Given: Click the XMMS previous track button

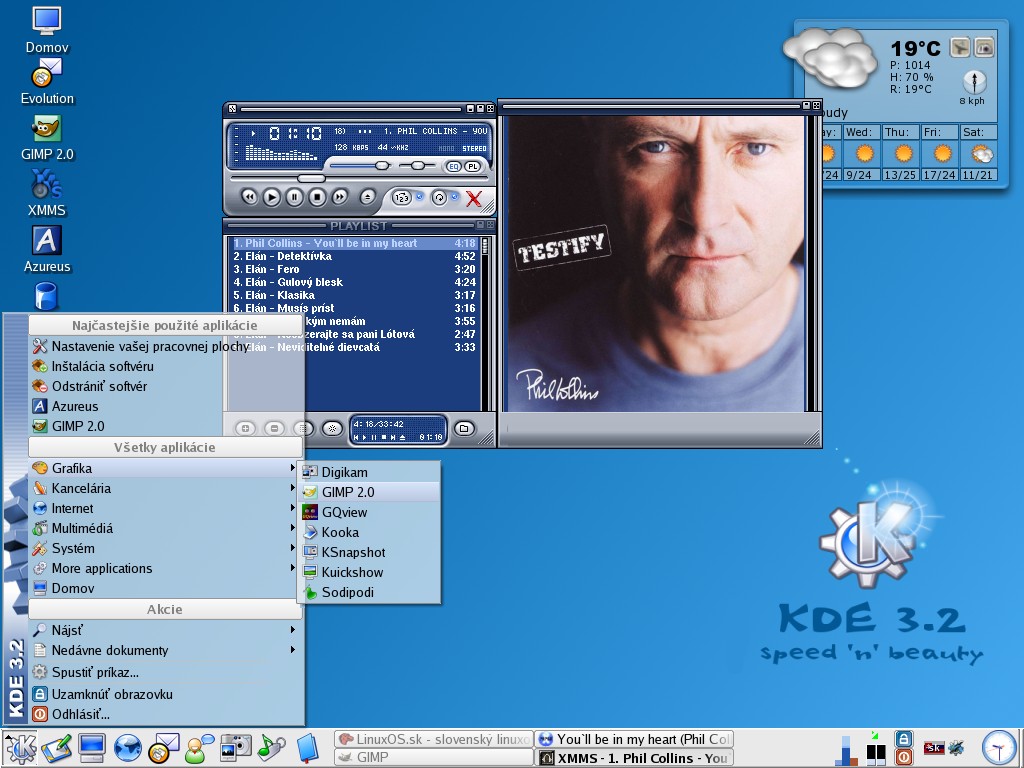Looking at the screenshot, I should point(249,197).
